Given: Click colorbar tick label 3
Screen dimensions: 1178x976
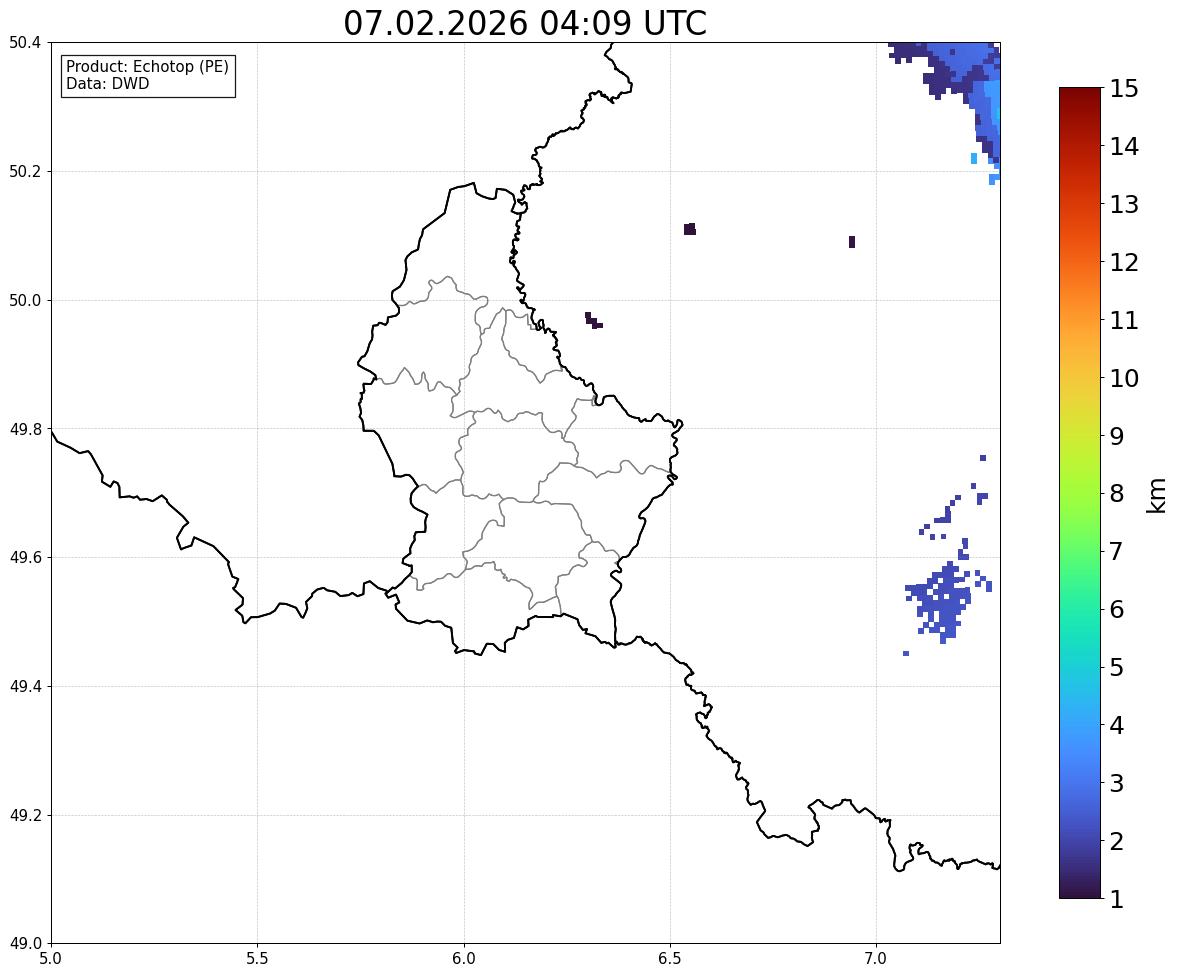Looking at the screenshot, I should click(1117, 783).
